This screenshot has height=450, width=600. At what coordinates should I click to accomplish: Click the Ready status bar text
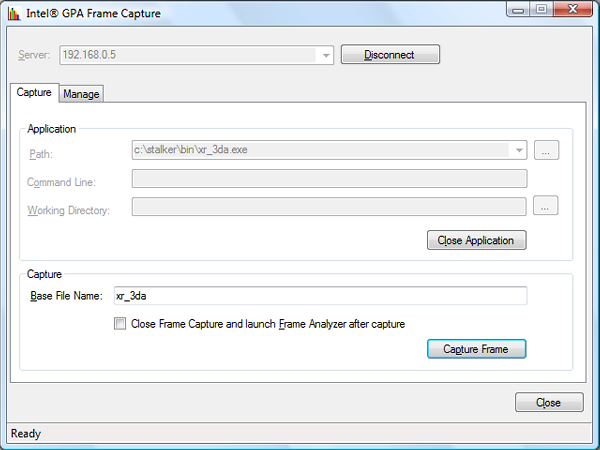click(26, 434)
